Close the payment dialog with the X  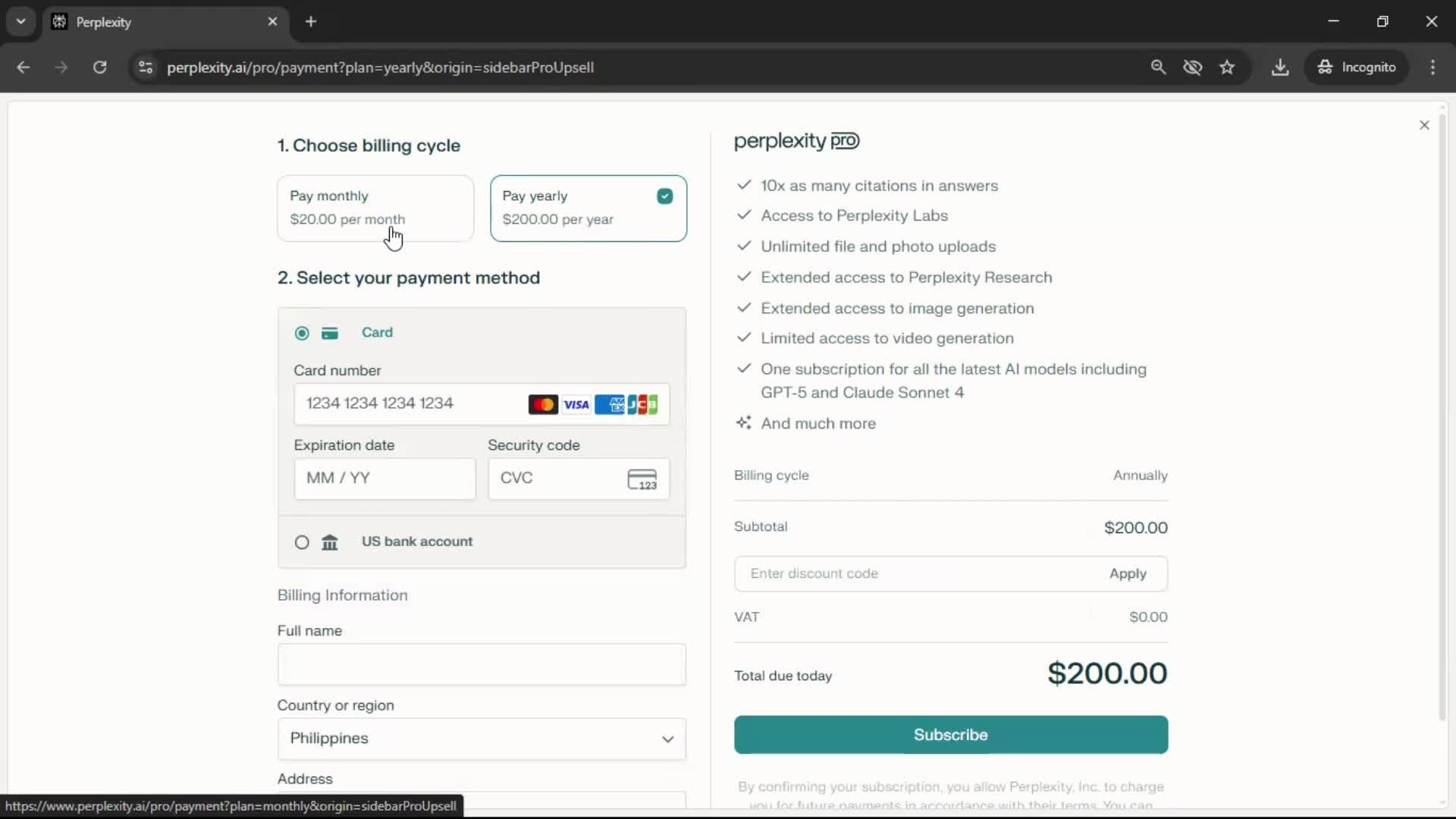[1424, 125]
